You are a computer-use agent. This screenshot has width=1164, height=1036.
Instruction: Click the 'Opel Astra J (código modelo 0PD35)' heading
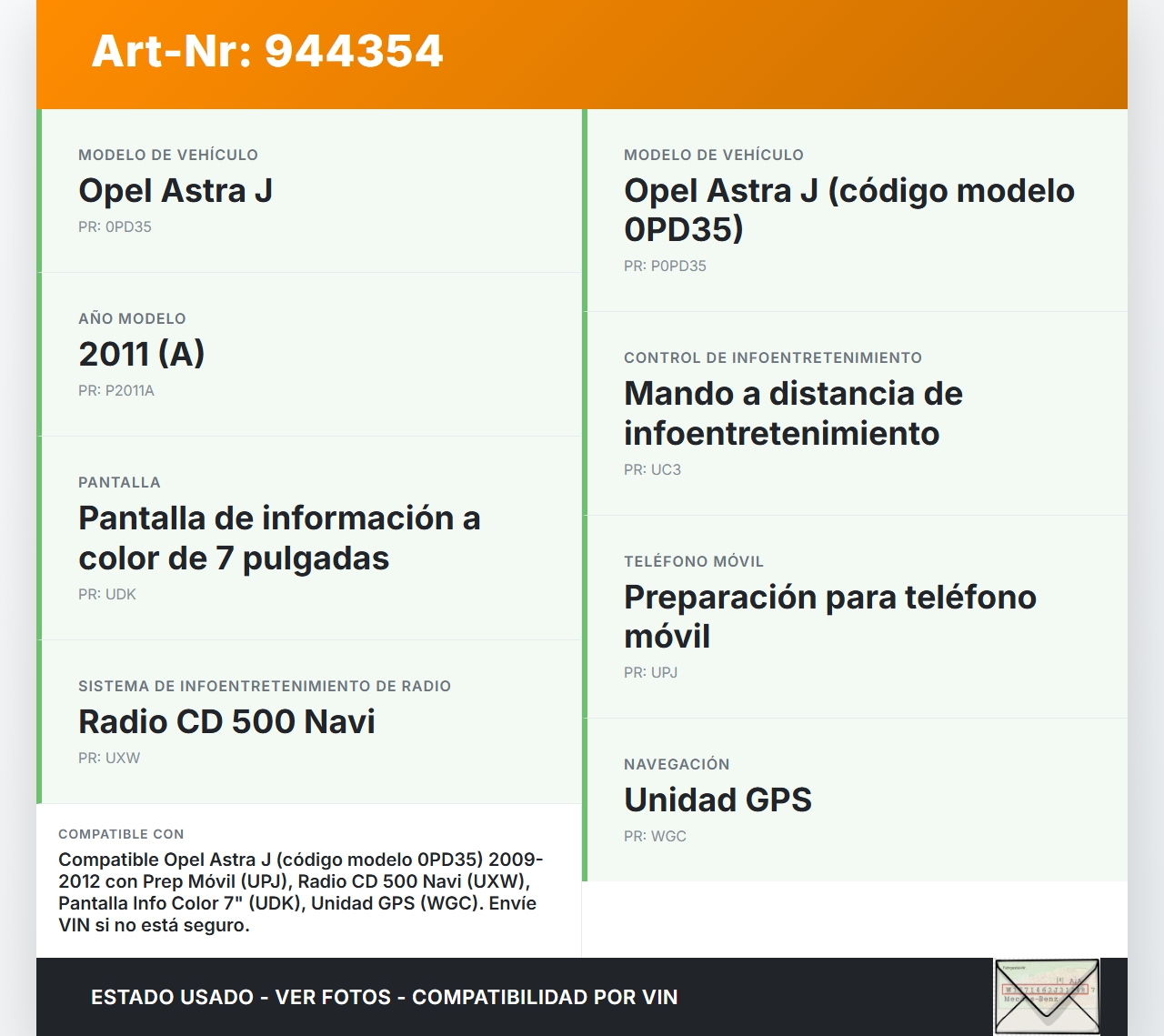tap(848, 210)
